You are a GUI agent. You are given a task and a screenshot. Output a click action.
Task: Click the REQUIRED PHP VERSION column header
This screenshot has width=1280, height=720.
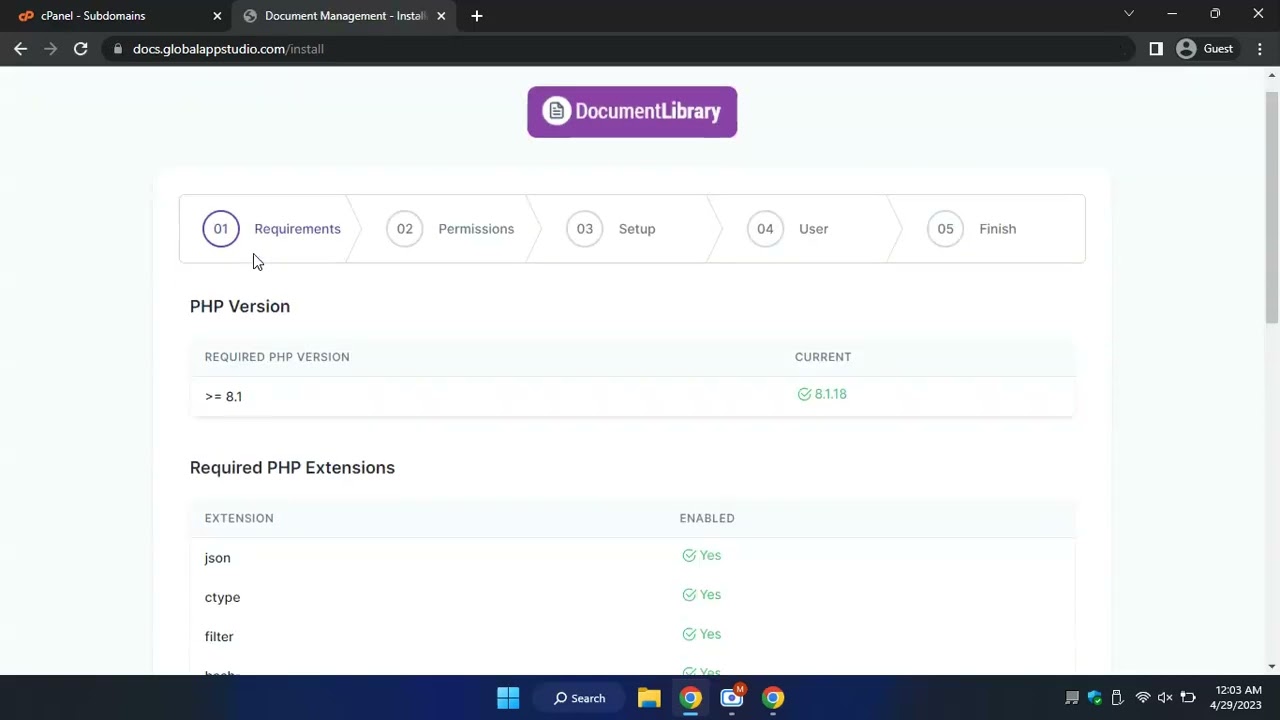tap(277, 357)
